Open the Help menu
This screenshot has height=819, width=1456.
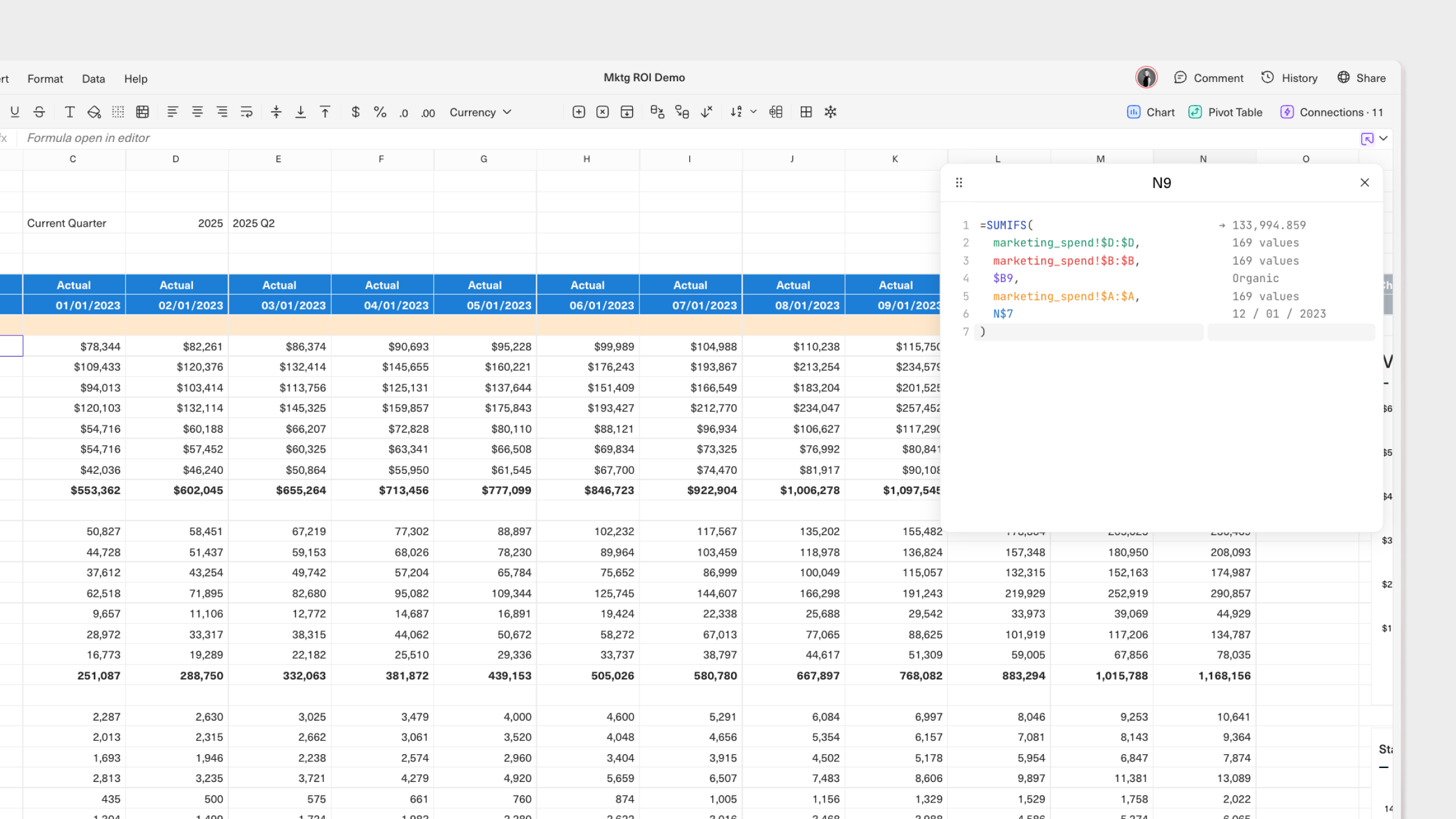(x=136, y=79)
